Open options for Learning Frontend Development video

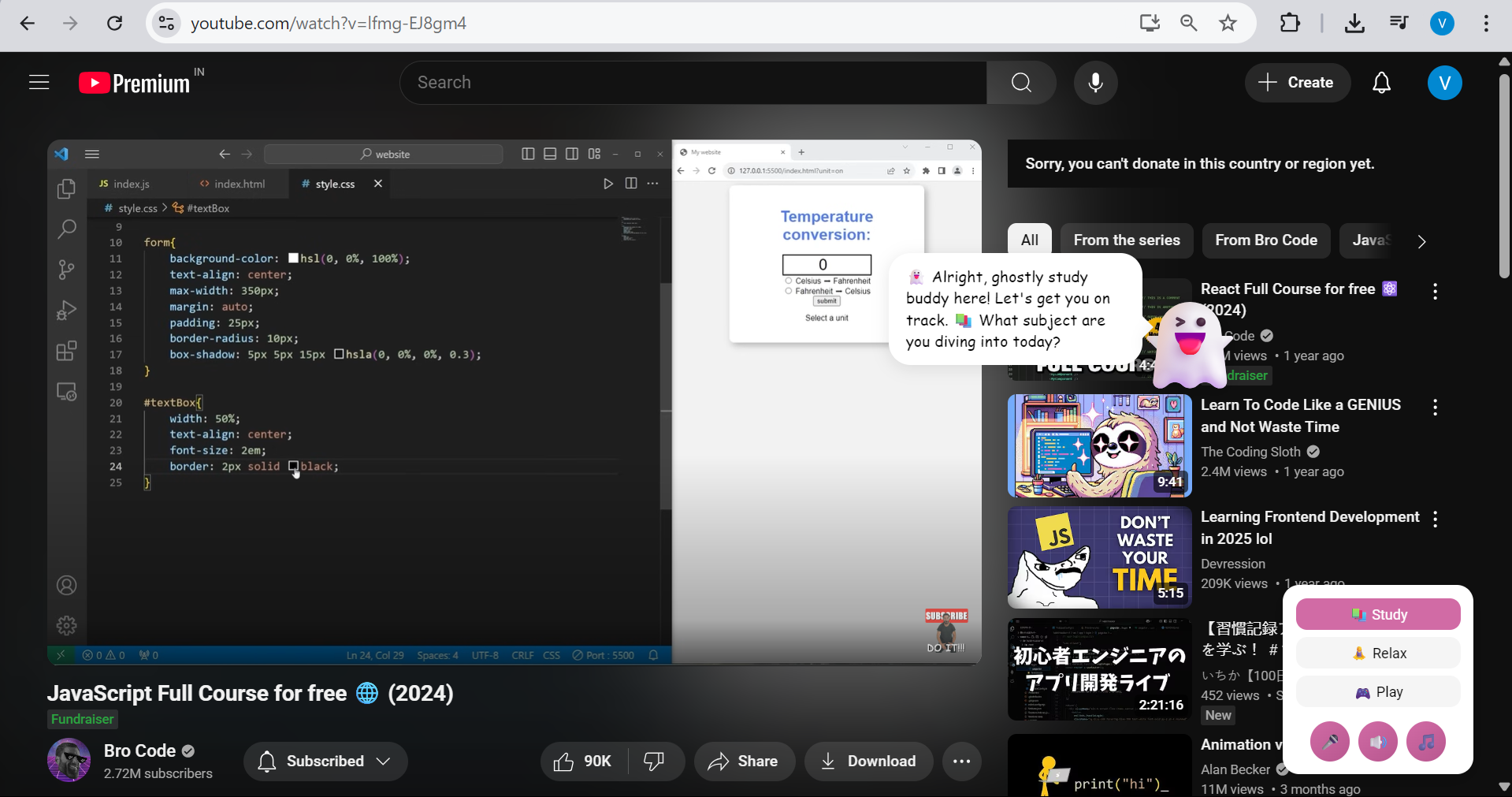pyautogui.click(x=1436, y=520)
